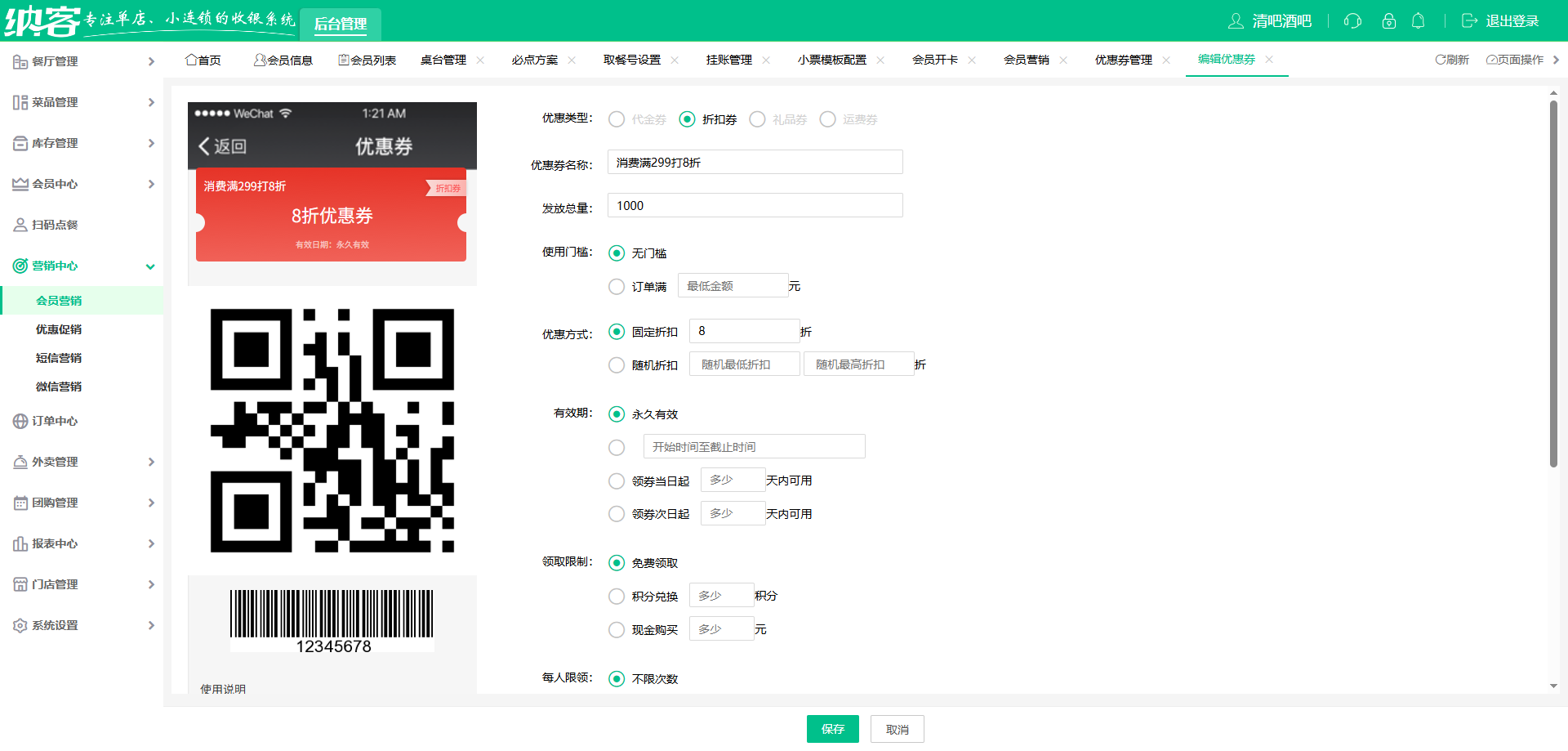Screen dimensions: 1568x751
Task: Select 运费券 coupon type
Action: (827, 119)
